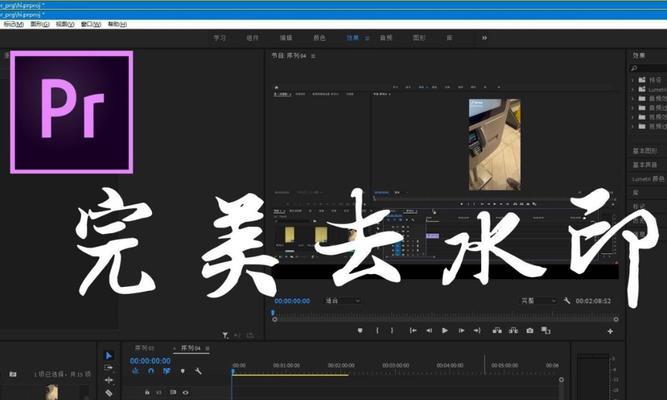
Task: Open the 帮助(H) menu
Action: (117, 24)
